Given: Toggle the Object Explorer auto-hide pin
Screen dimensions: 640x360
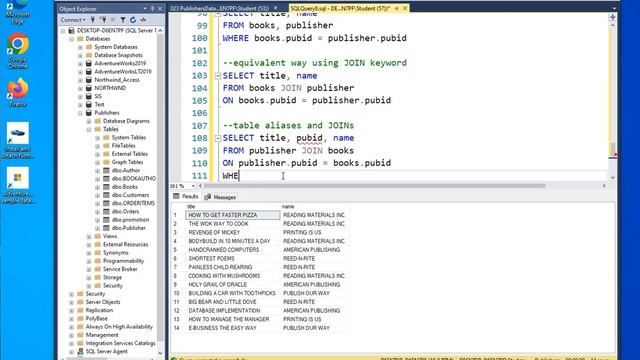Looking at the screenshot, I should (153, 9).
